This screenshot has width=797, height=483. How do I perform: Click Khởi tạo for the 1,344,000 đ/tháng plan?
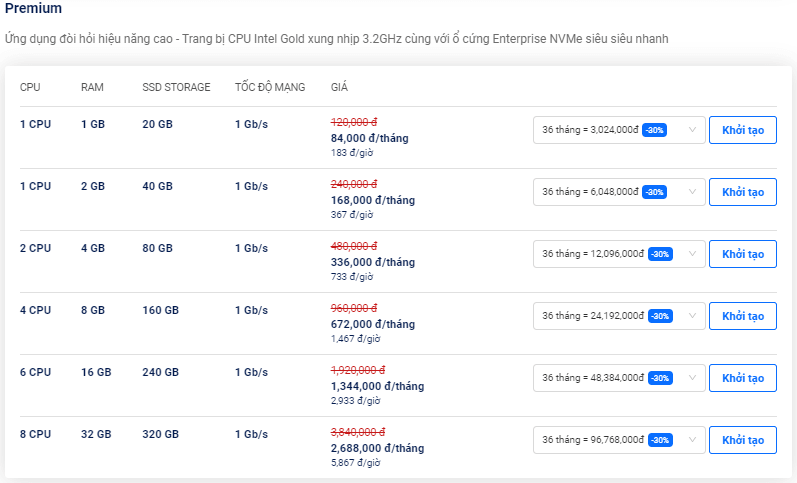tap(743, 378)
